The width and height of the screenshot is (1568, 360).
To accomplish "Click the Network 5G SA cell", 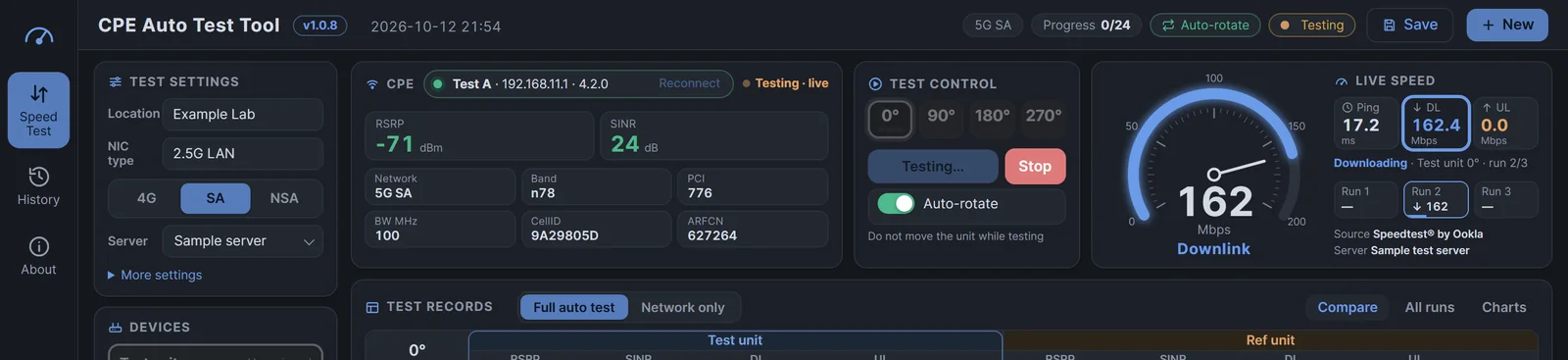I will (x=440, y=186).
